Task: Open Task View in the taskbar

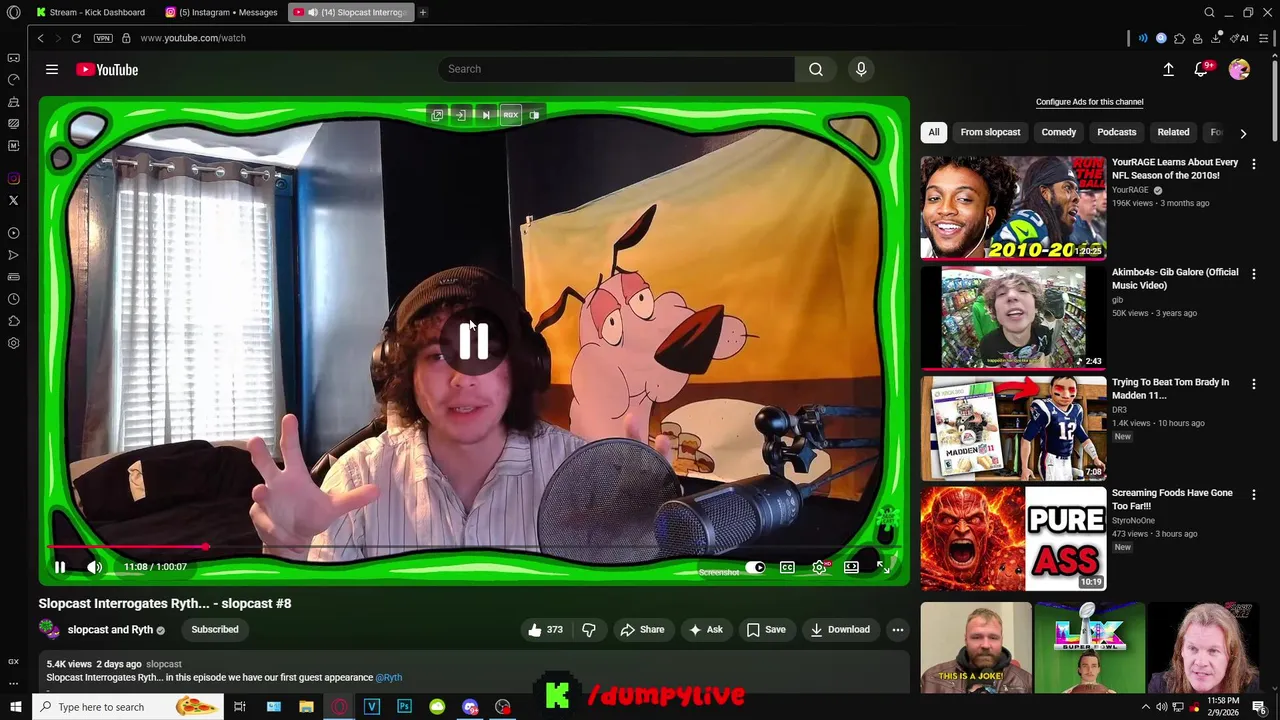Action: 240,707
